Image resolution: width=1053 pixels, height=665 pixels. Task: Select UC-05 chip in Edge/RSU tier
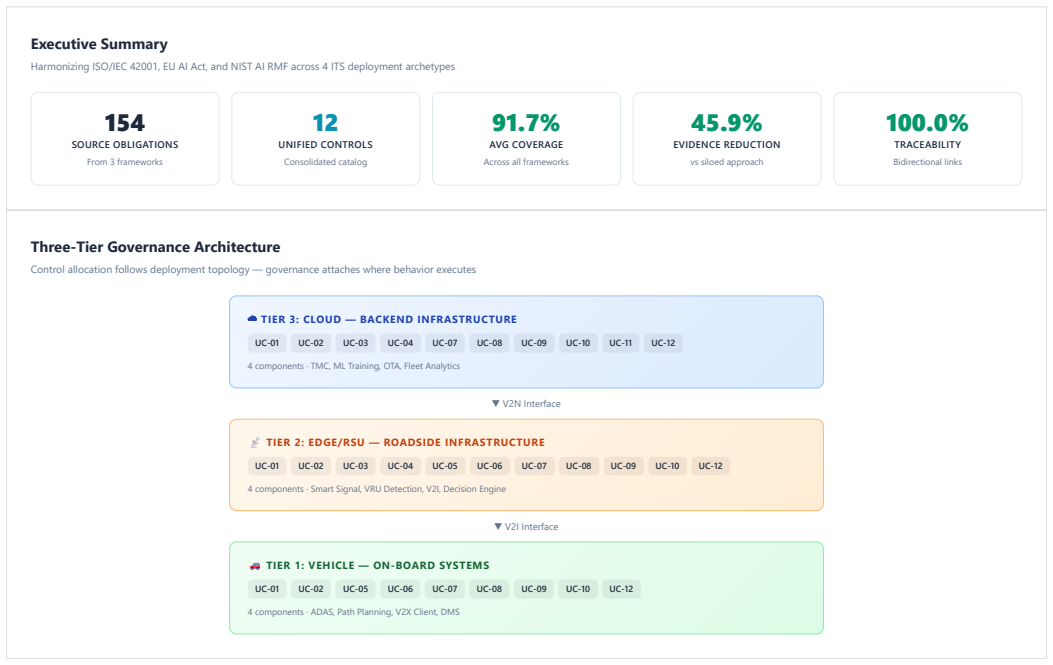point(445,466)
